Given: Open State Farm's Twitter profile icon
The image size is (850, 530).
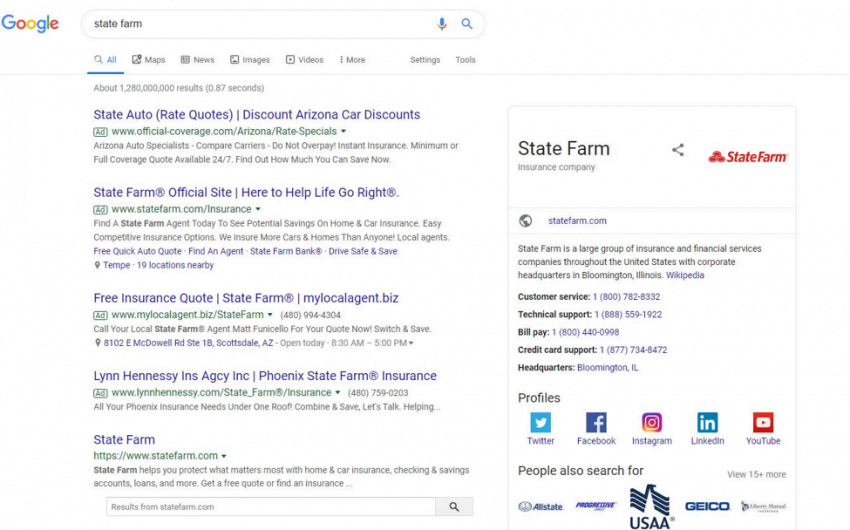Looking at the screenshot, I should pos(540,423).
